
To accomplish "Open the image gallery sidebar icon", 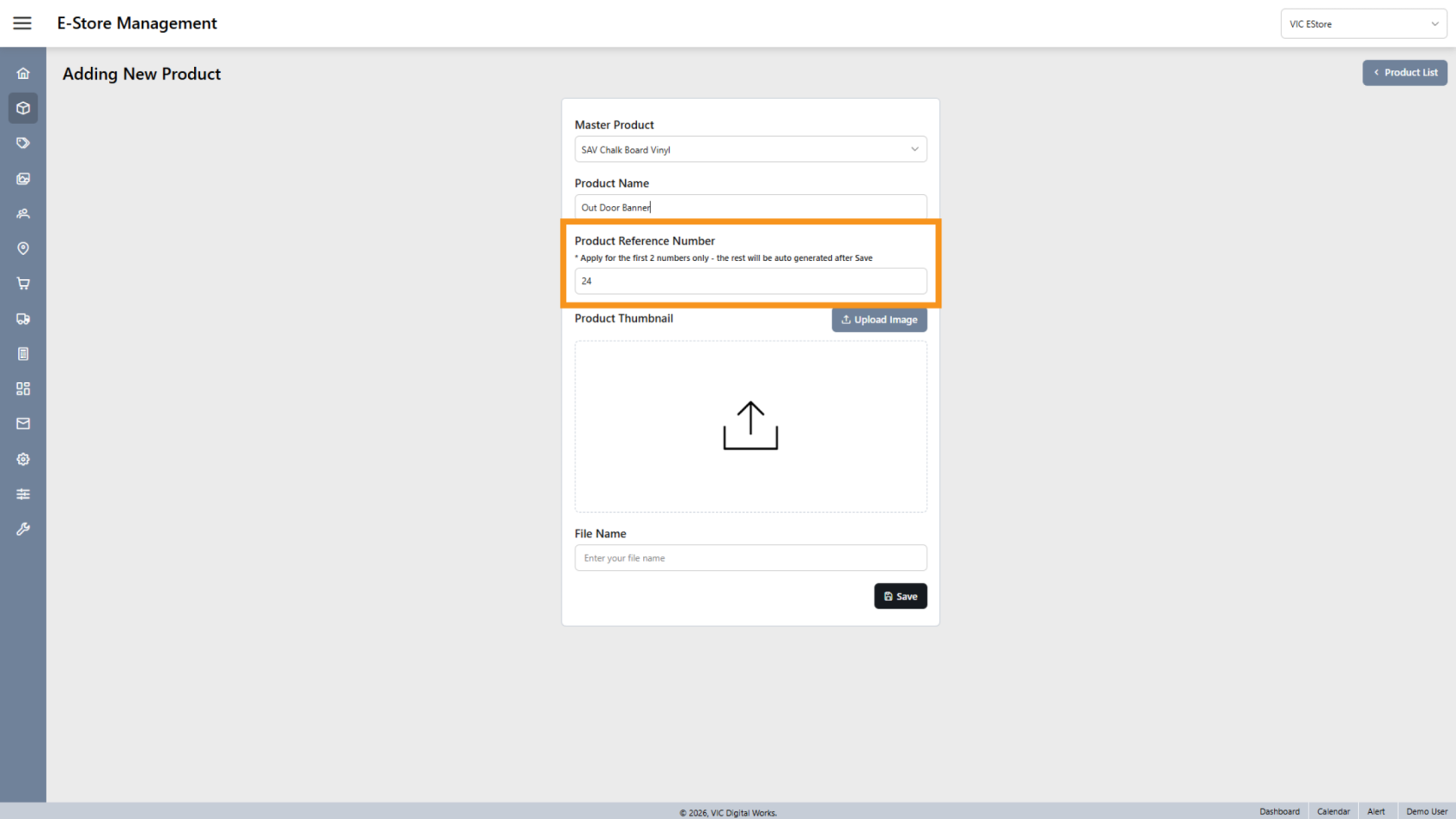I will [x=23, y=179].
